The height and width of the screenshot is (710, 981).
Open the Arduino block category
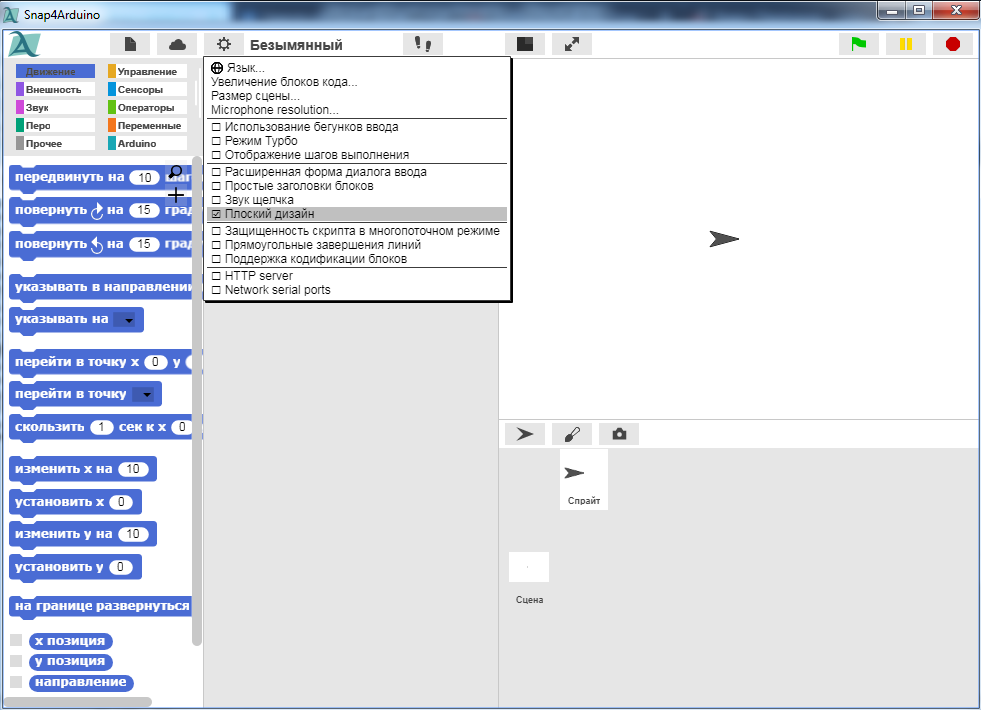(137, 144)
